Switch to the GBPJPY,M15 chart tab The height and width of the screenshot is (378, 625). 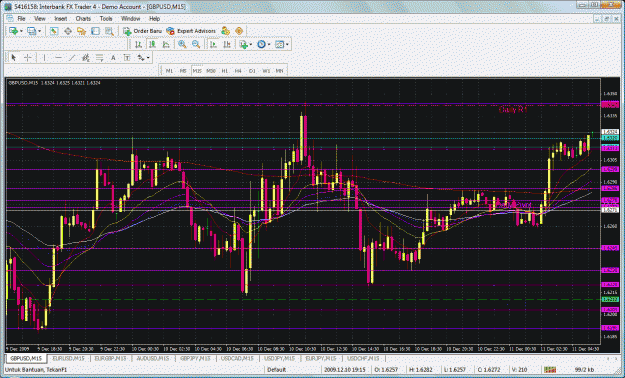(x=195, y=358)
